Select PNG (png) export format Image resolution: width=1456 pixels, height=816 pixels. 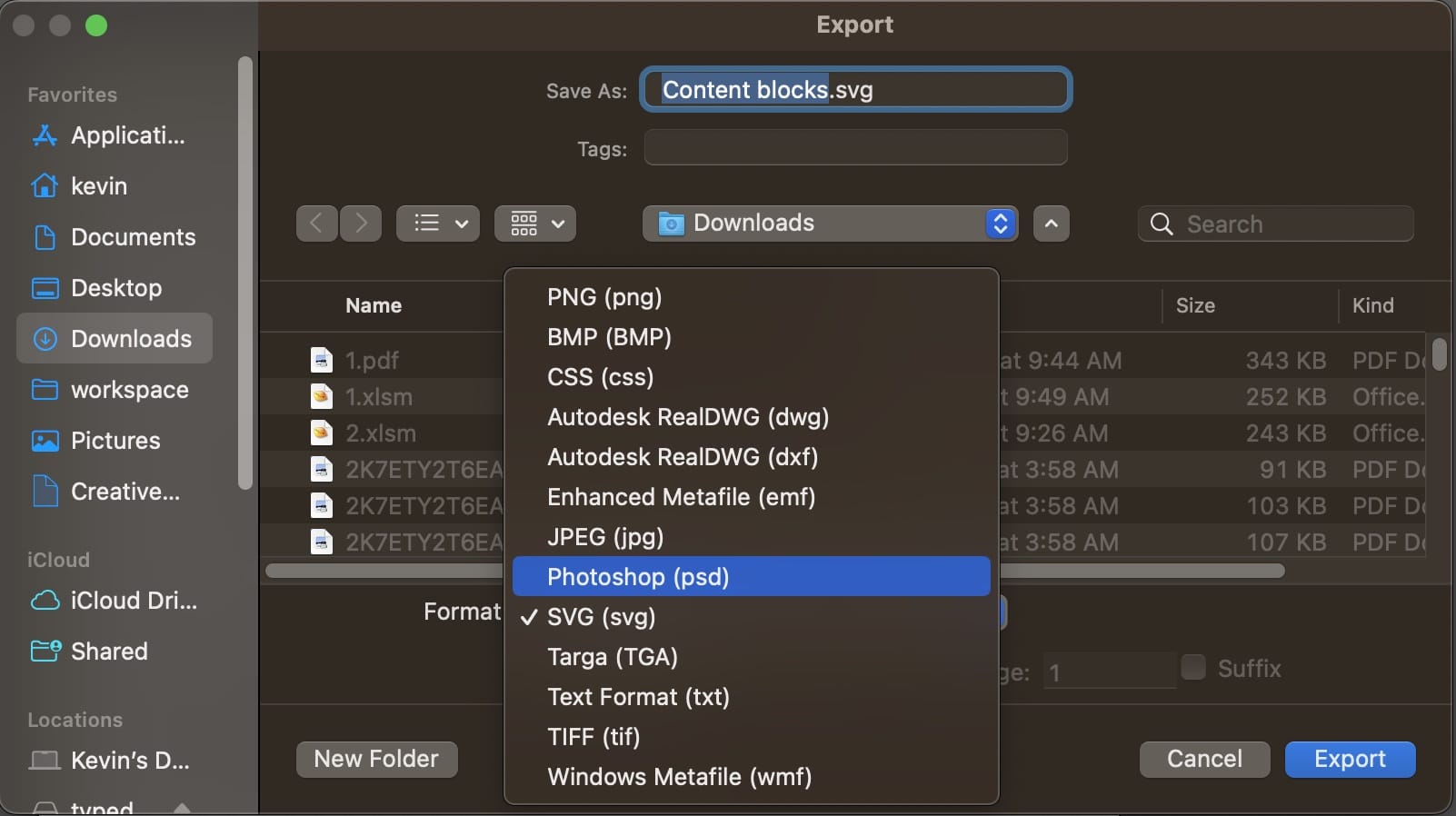tap(751, 297)
